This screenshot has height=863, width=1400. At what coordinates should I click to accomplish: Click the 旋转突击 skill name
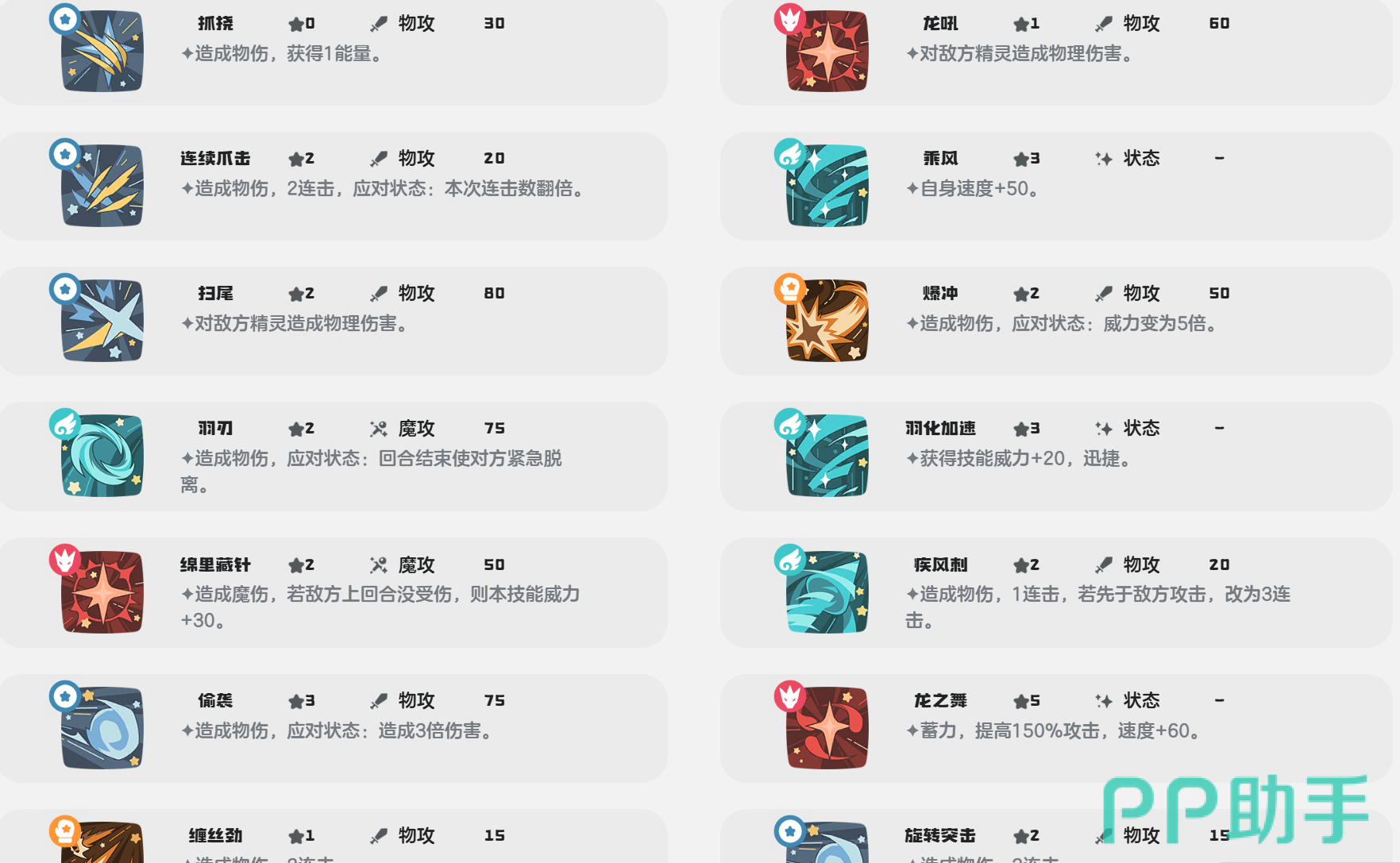(x=940, y=835)
